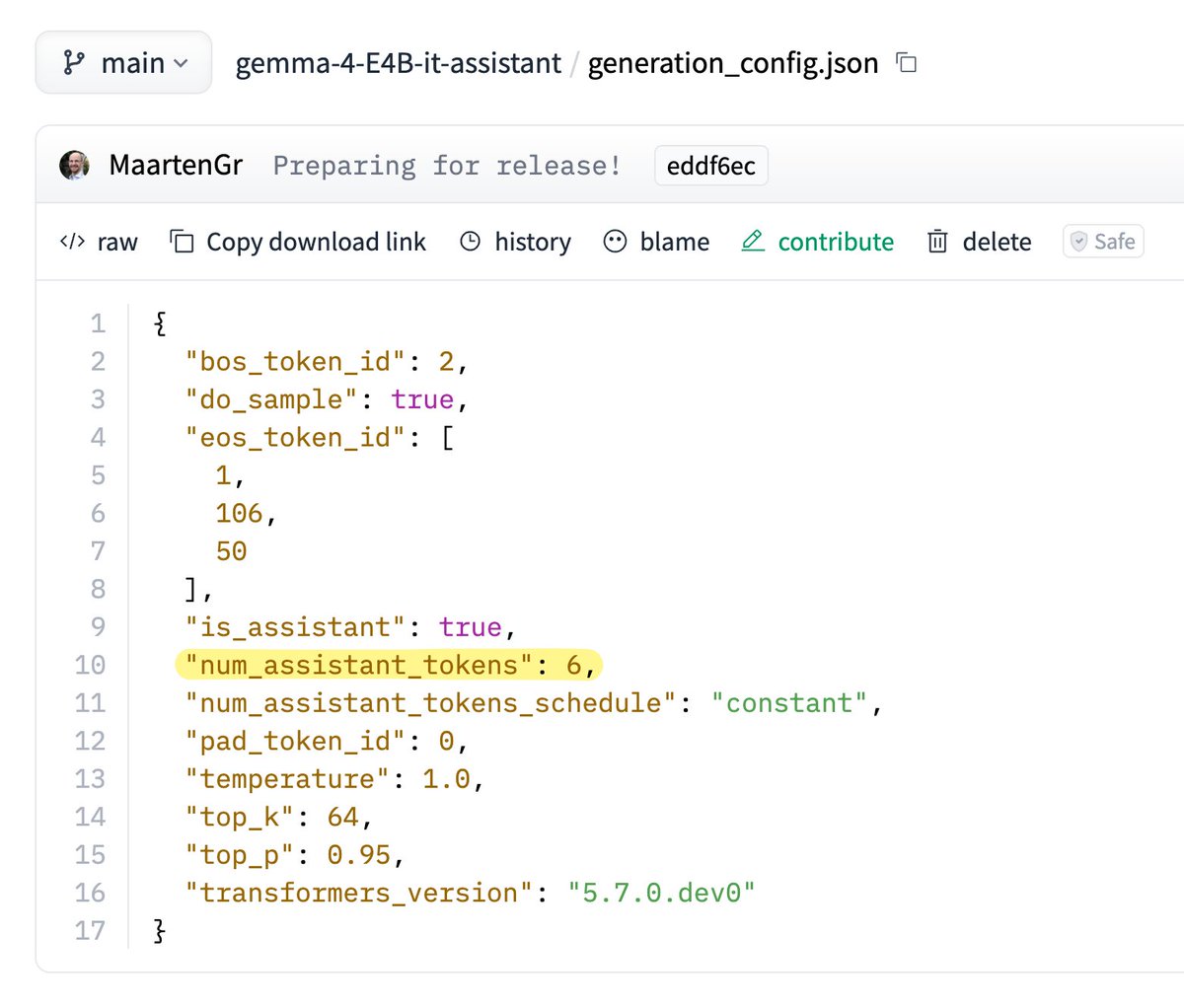Viewport: 1184px width, 1008px height.
Task: Click Copy download link
Action: pyautogui.click(x=298, y=242)
